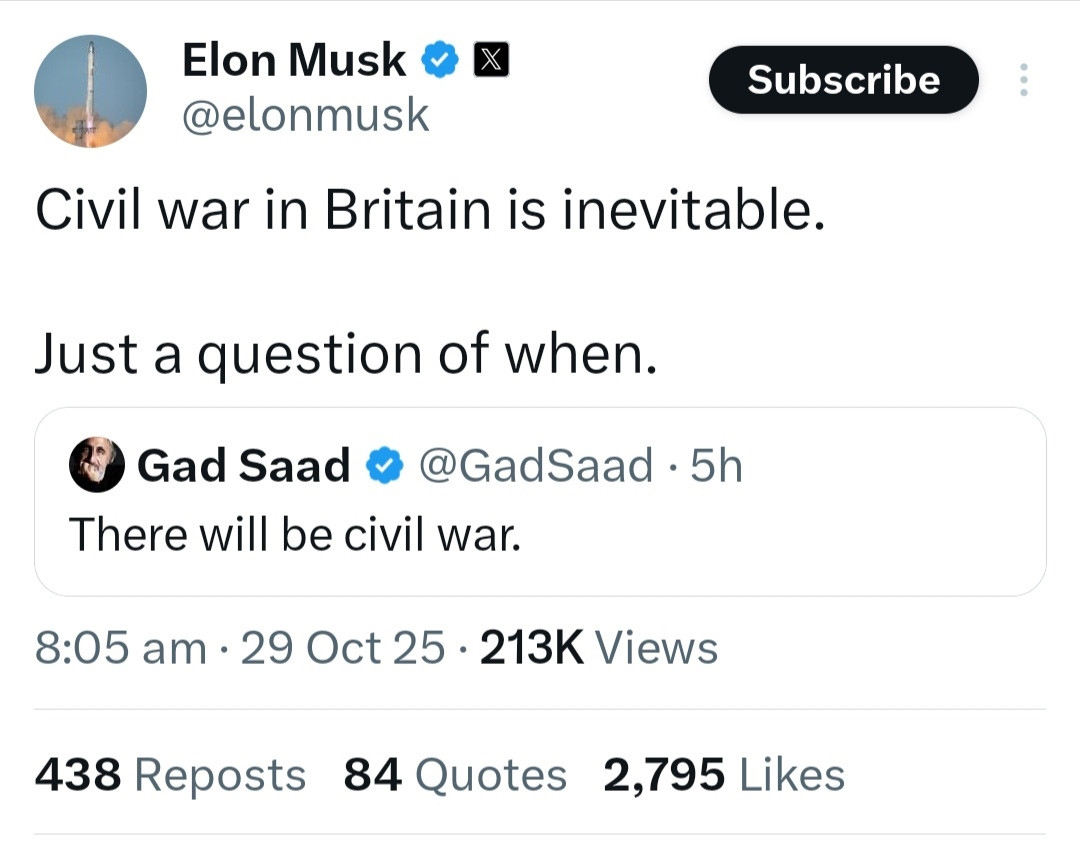Image resolution: width=1080 pixels, height=852 pixels.
Task: Show the 438 Reposts list
Action: 170,776
